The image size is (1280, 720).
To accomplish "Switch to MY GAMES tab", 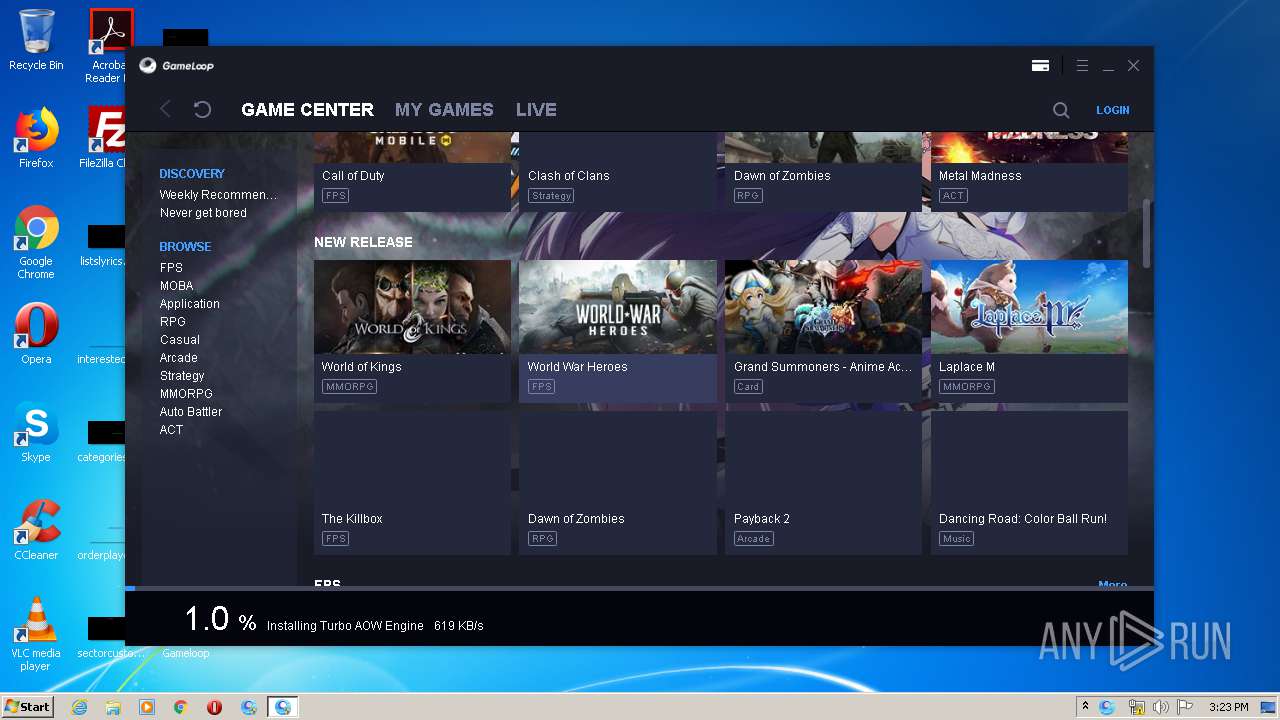I will [444, 110].
